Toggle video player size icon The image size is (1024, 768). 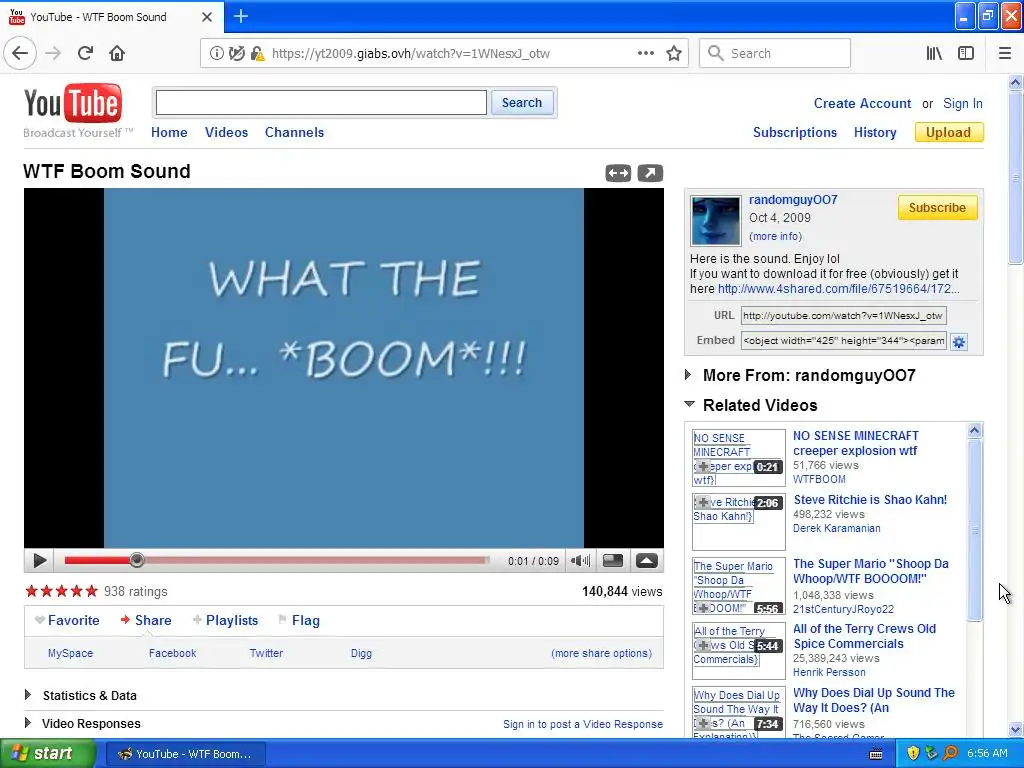613,560
